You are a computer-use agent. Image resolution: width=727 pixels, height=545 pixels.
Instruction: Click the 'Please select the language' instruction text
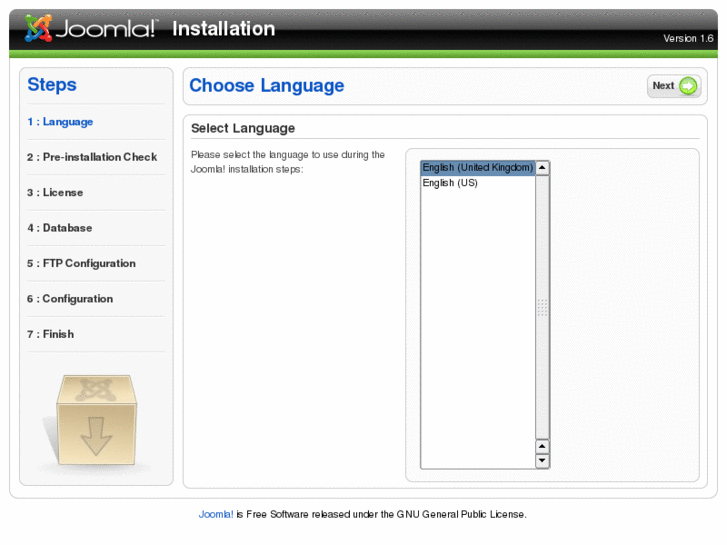point(287,162)
